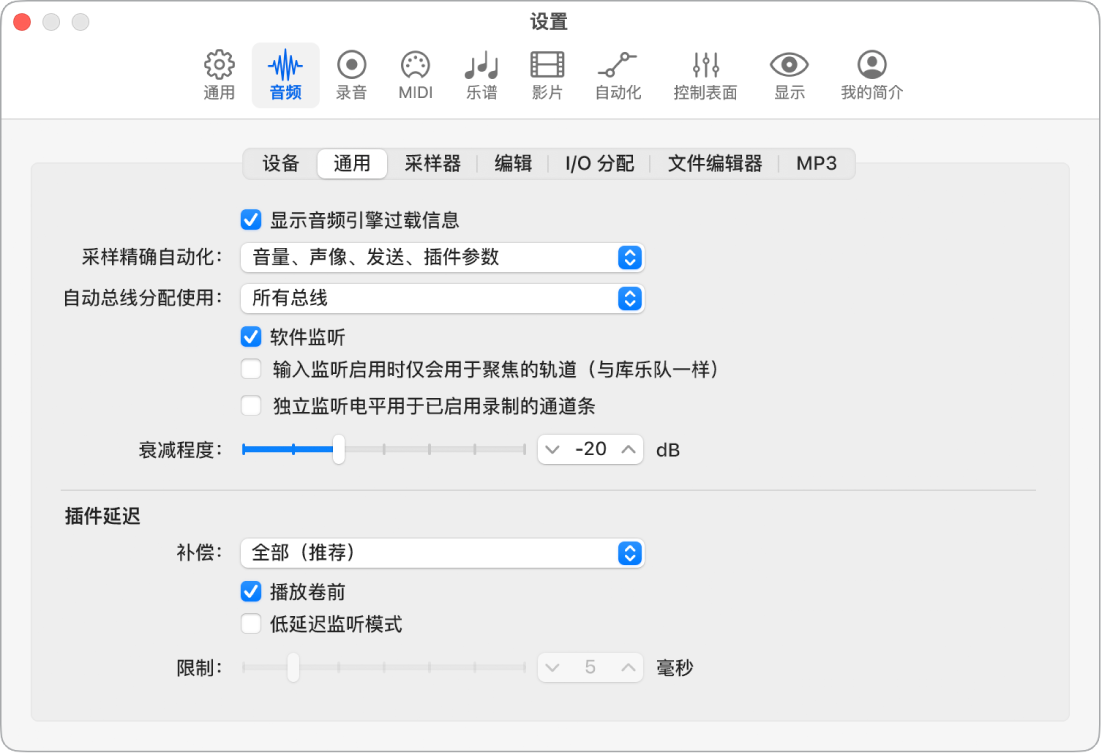
Task: Decrease 衰减程度 using the down stepper arrow
Action: tap(552, 450)
